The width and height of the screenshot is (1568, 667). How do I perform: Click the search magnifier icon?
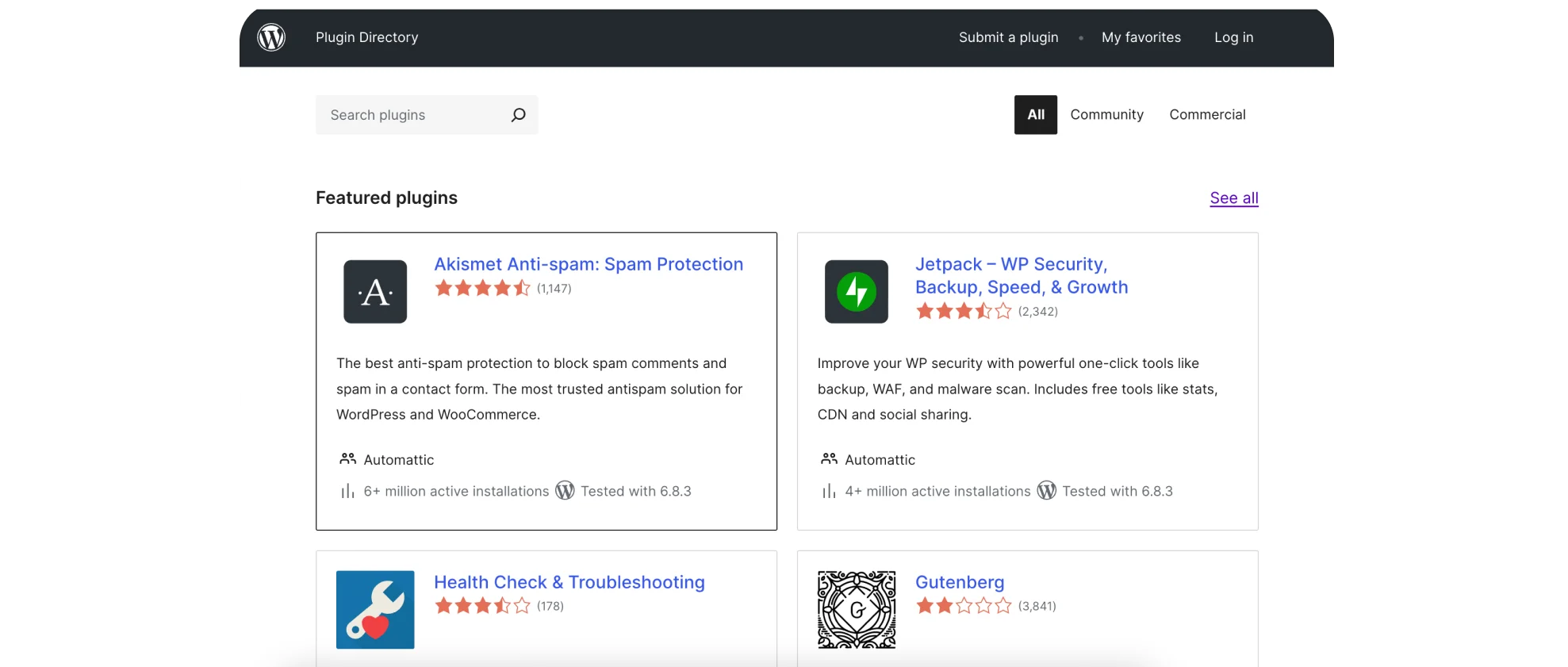tap(518, 115)
